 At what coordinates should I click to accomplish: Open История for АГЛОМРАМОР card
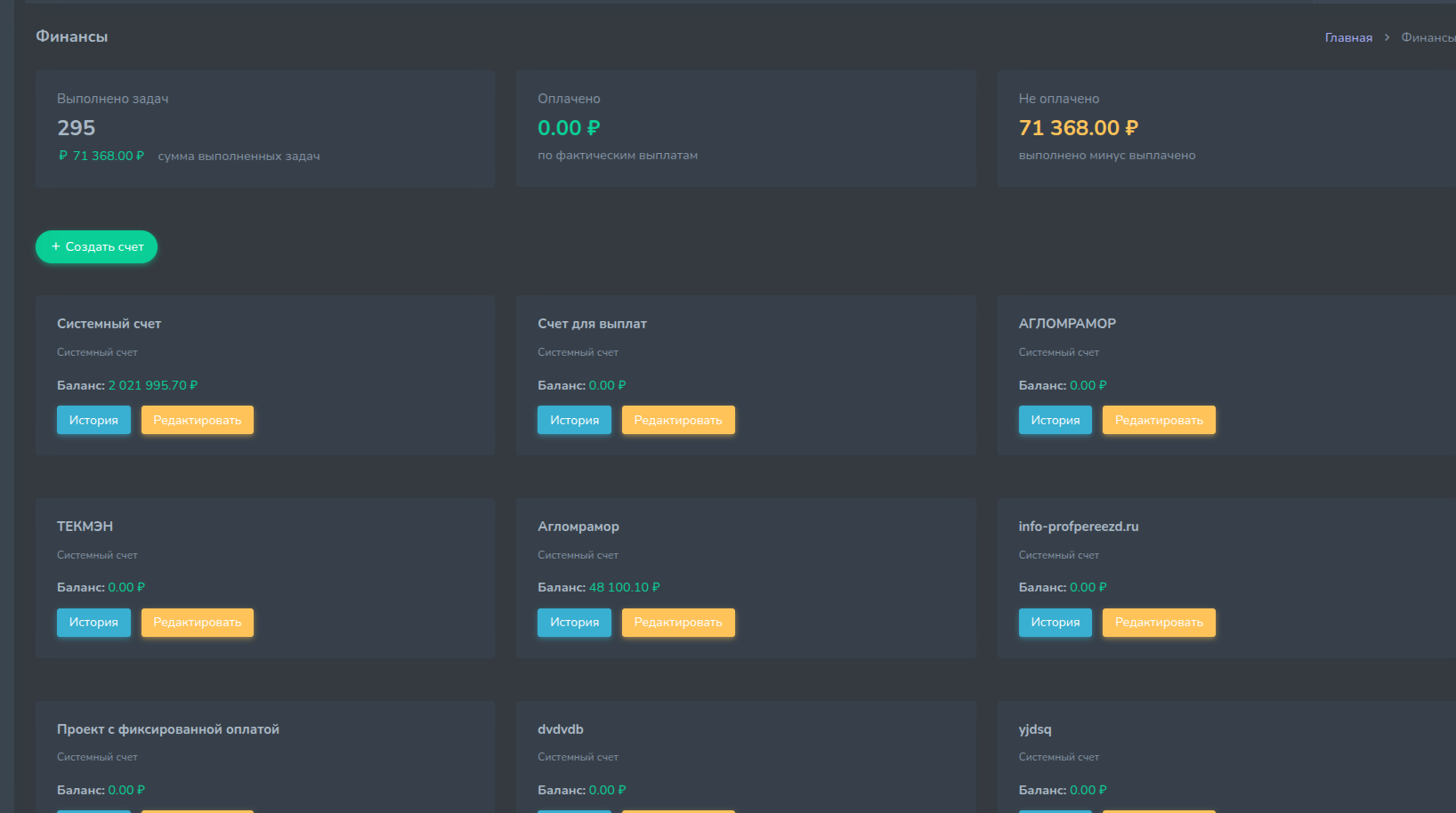pos(1055,420)
